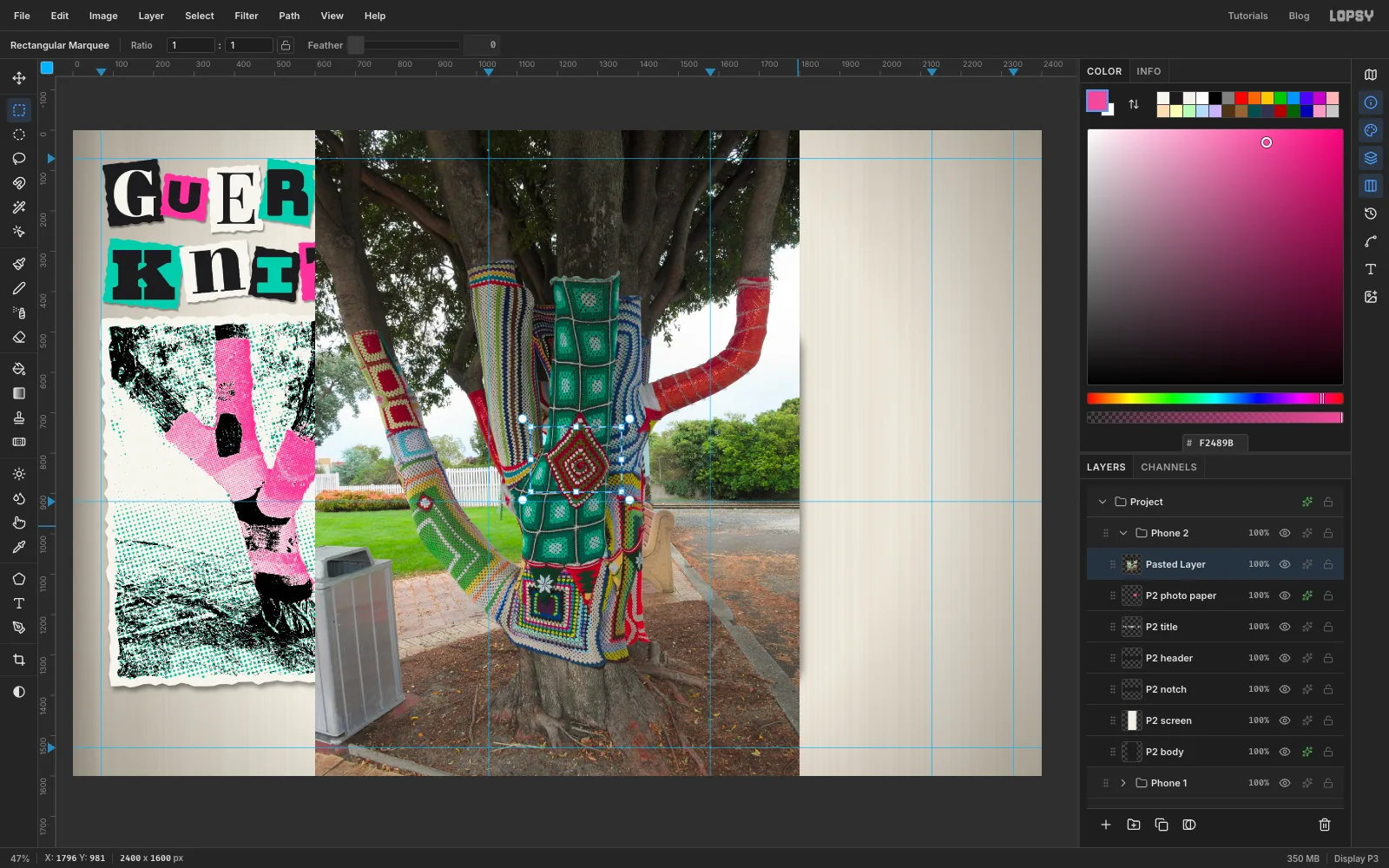
Task: Open the Tutorials link
Action: (1247, 16)
